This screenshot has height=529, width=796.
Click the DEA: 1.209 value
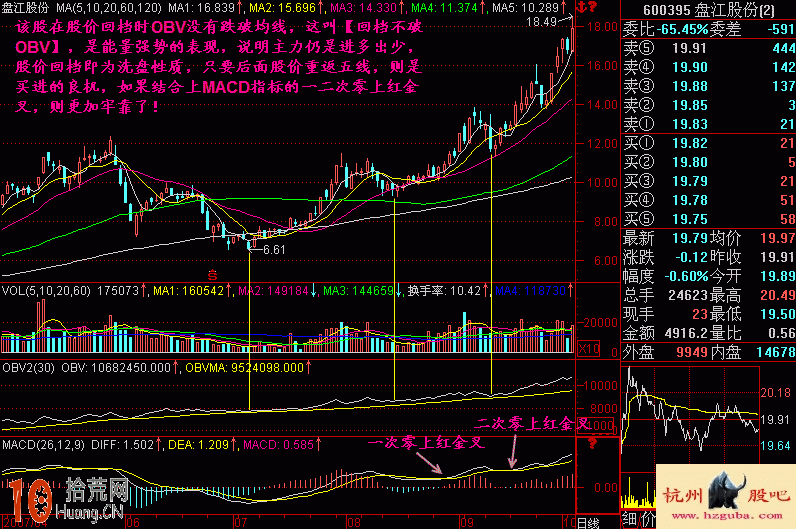[x=202, y=445]
